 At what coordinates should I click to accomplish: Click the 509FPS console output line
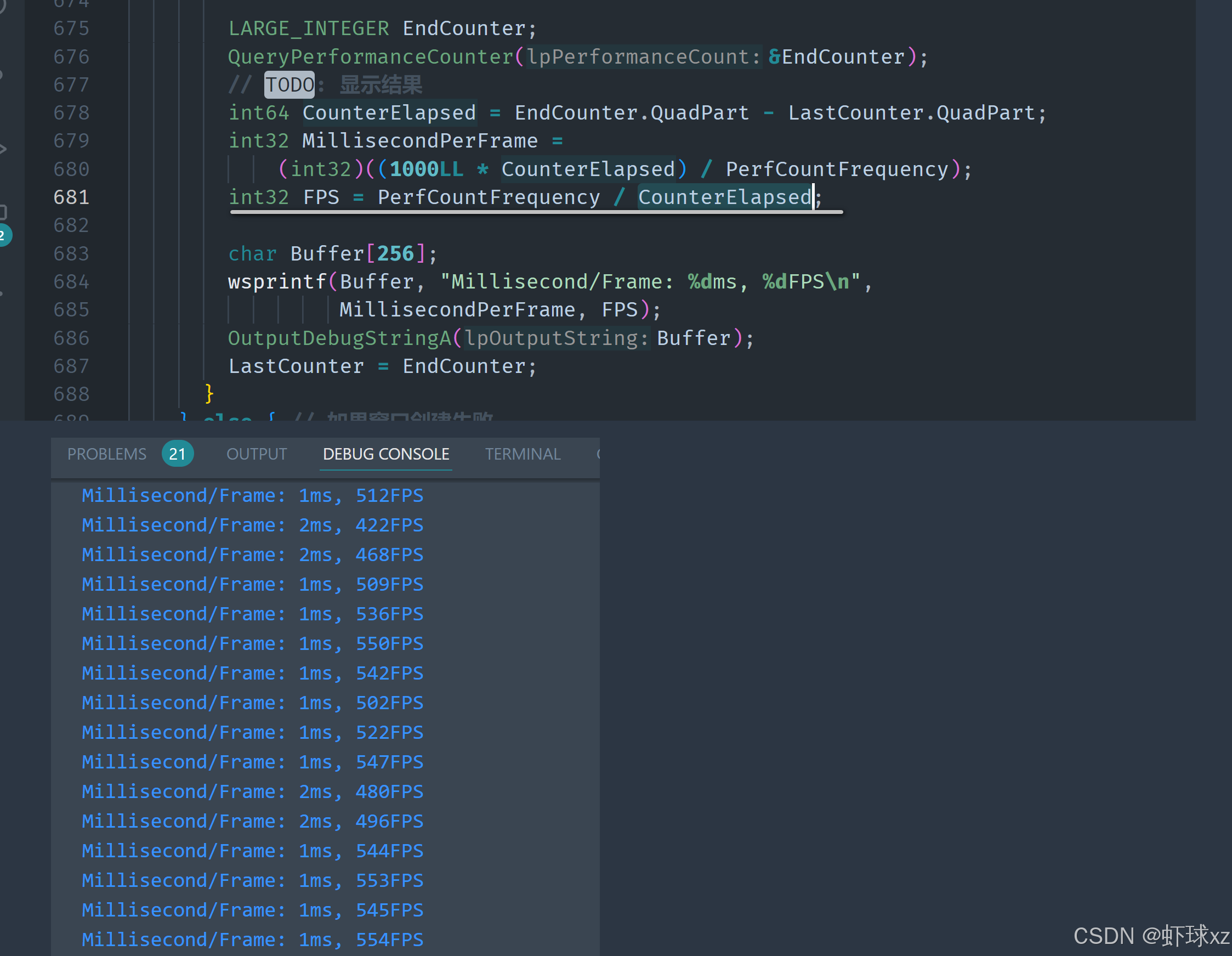pyautogui.click(x=253, y=585)
